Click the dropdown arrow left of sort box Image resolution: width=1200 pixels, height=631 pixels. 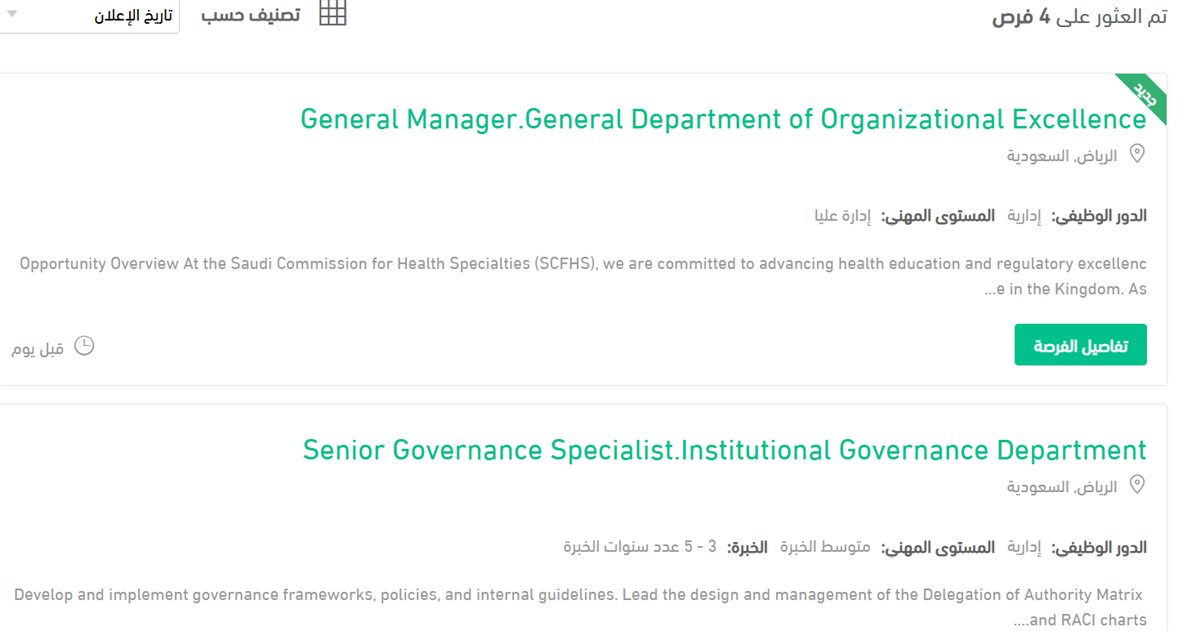pyautogui.click(x=12, y=14)
